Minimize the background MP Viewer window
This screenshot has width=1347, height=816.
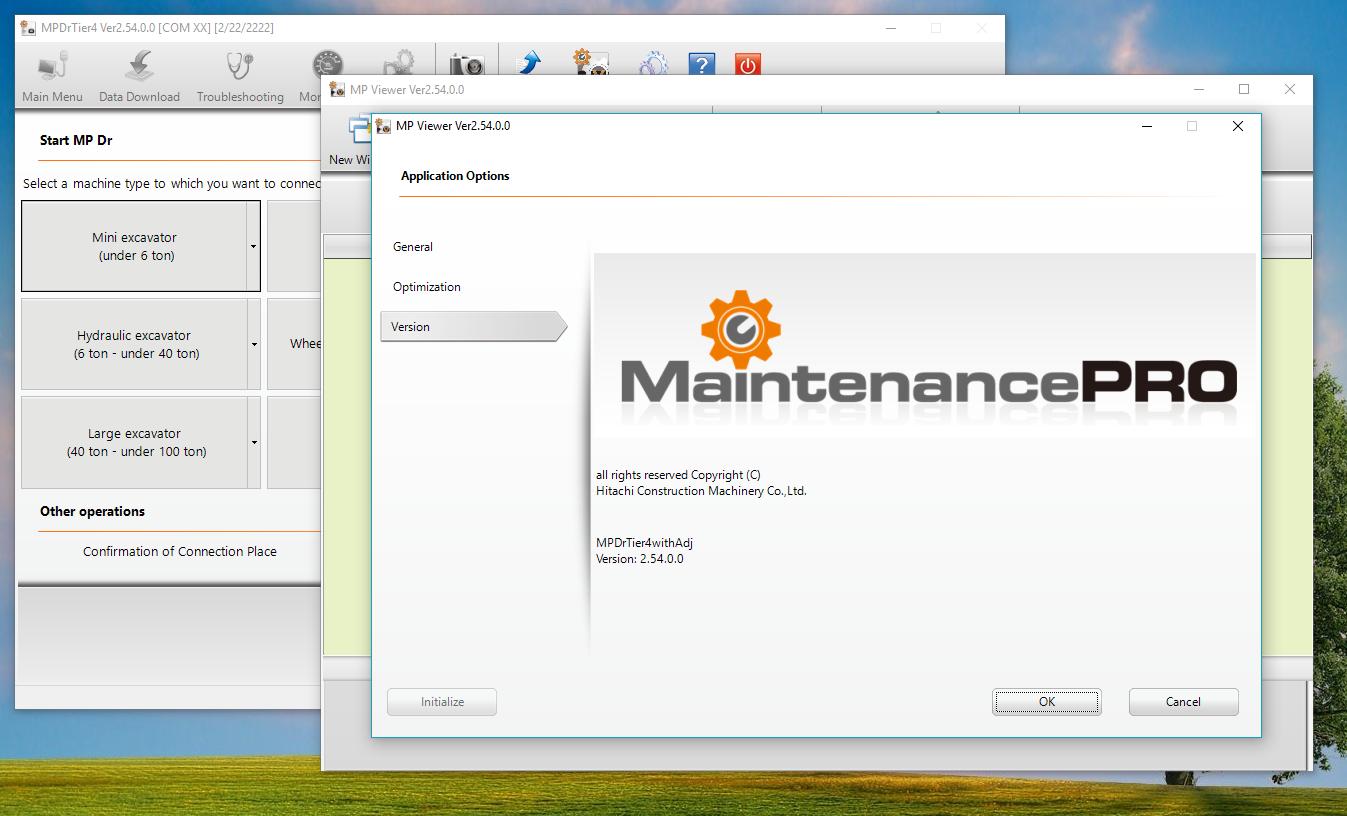tap(1199, 89)
